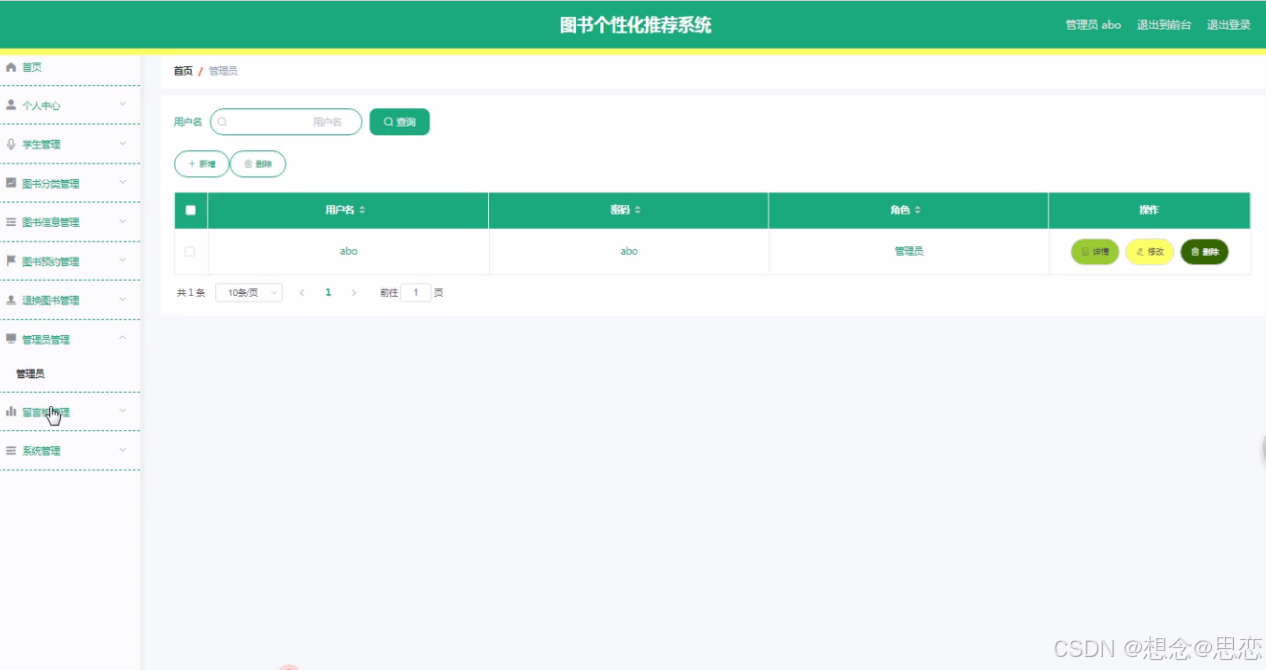Screen dimensions: 1266x670
Task: Expand 图书信息管理 submenu chevron
Action: click(123, 221)
